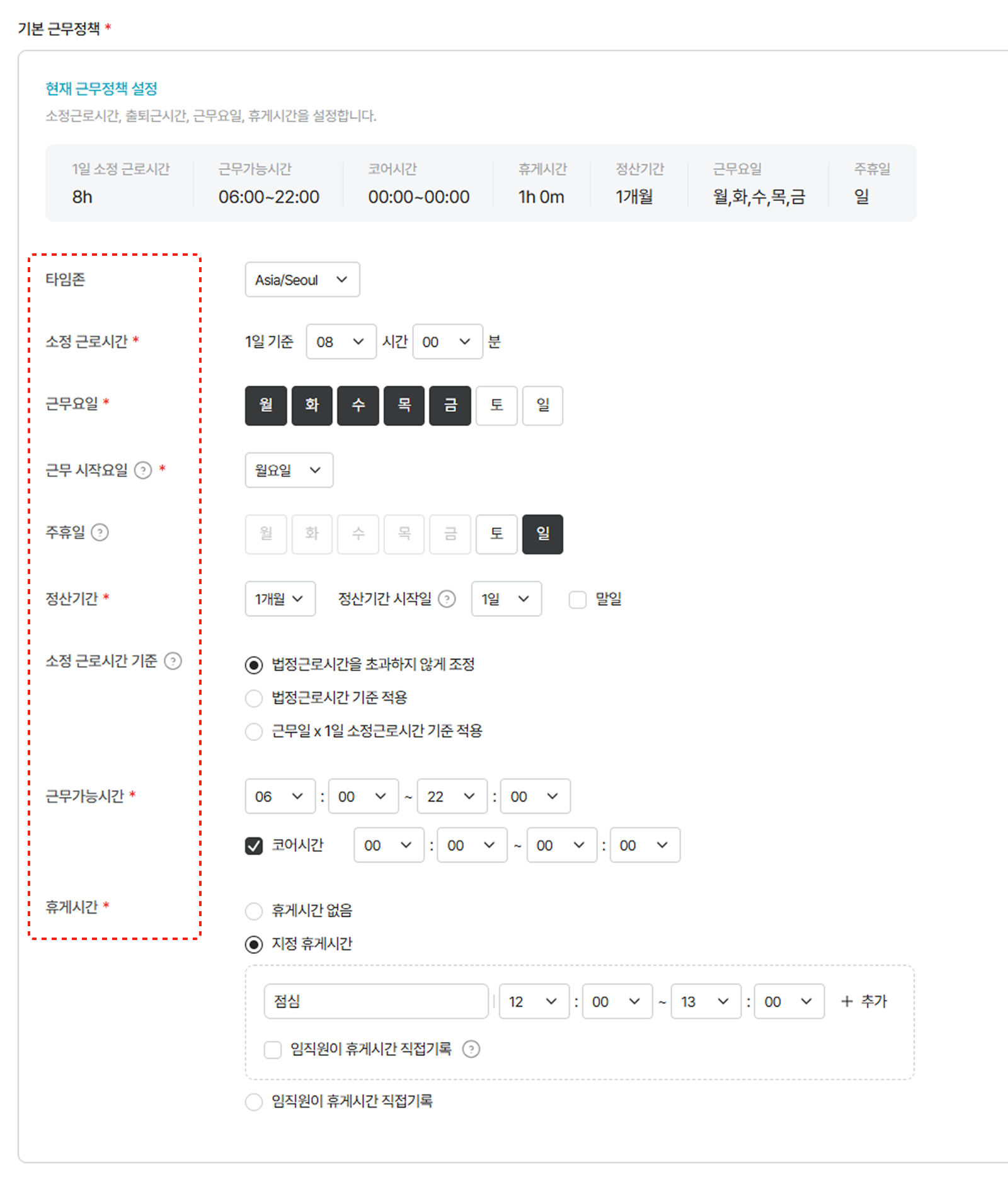Image resolution: width=1008 pixels, height=1182 pixels.
Task: Click help icon next to 소정 근로시간 기준
Action: click(173, 661)
